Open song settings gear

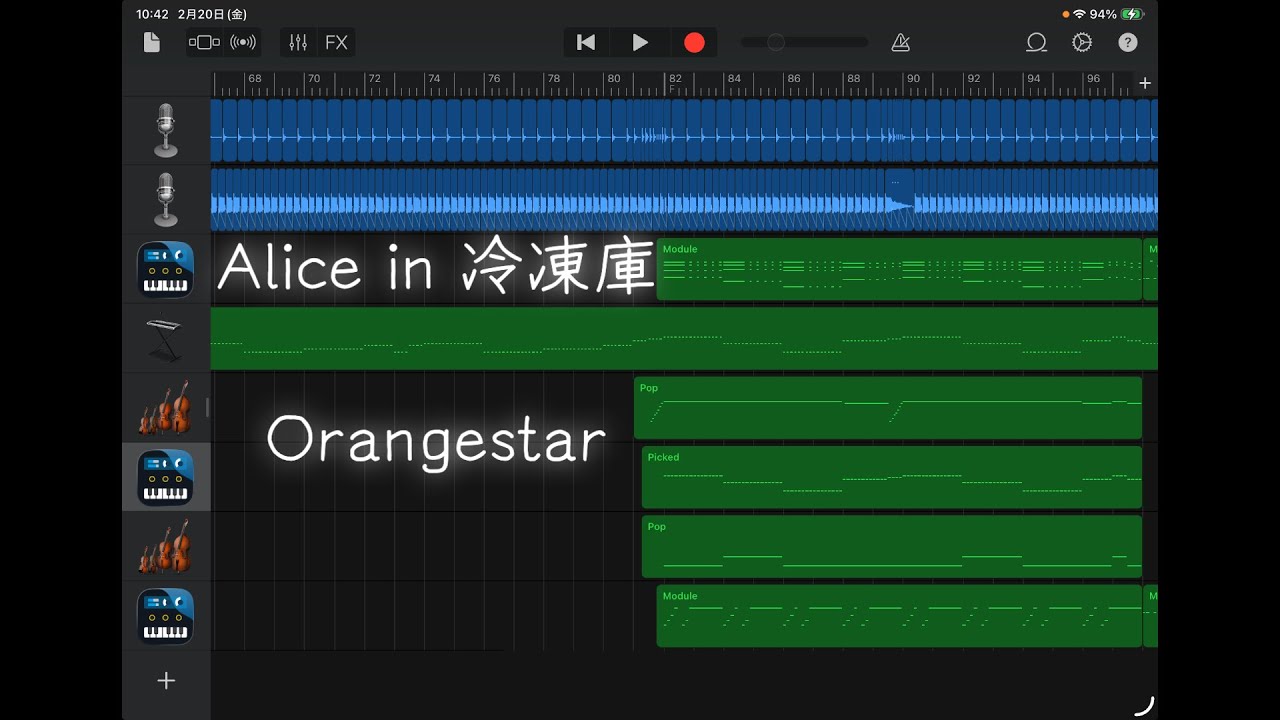point(1082,42)
